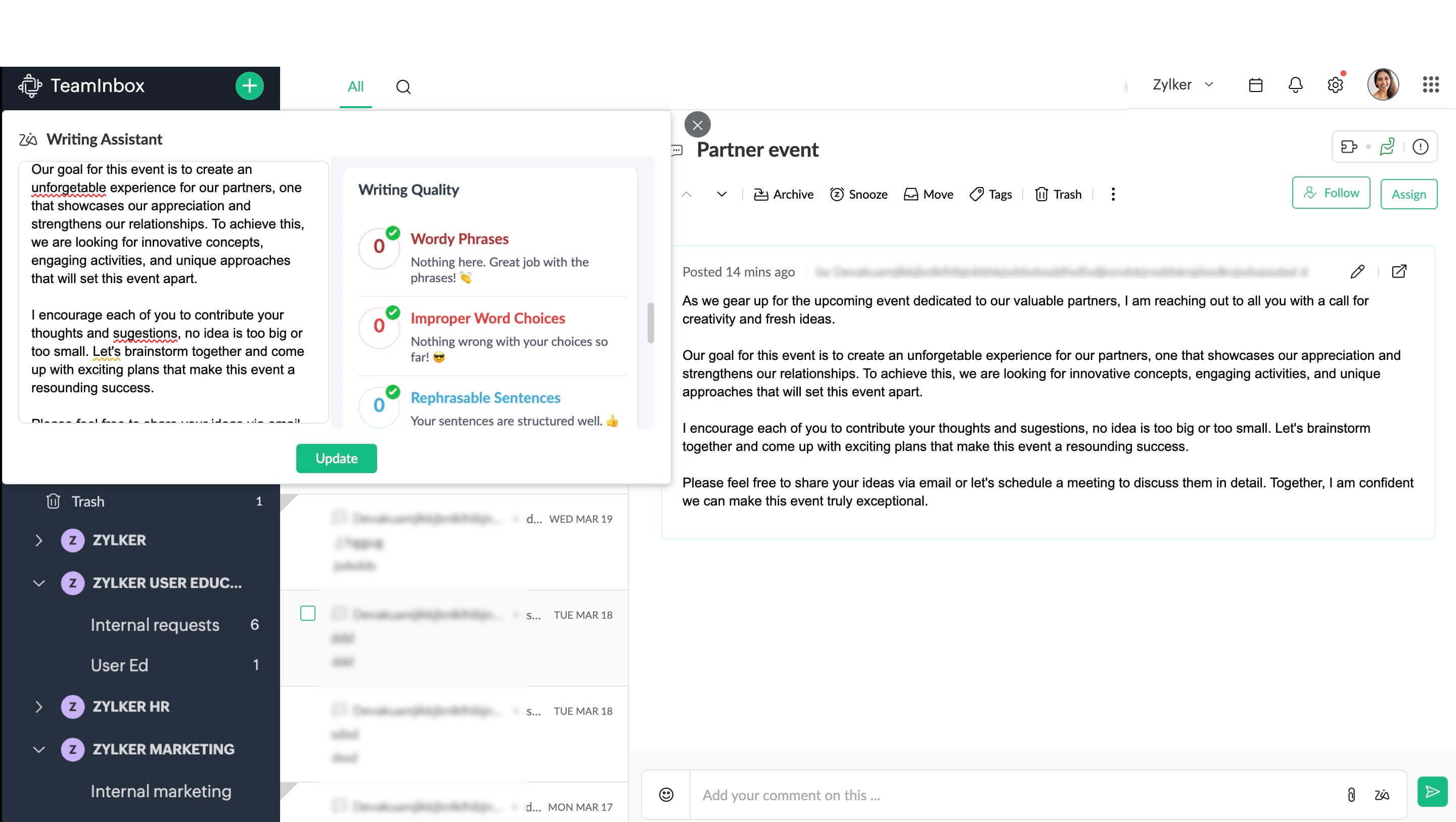The width and height of the screenshot is (1456, 822).
Task: Go to next thread with down chevron
Action: coord(722,195)
